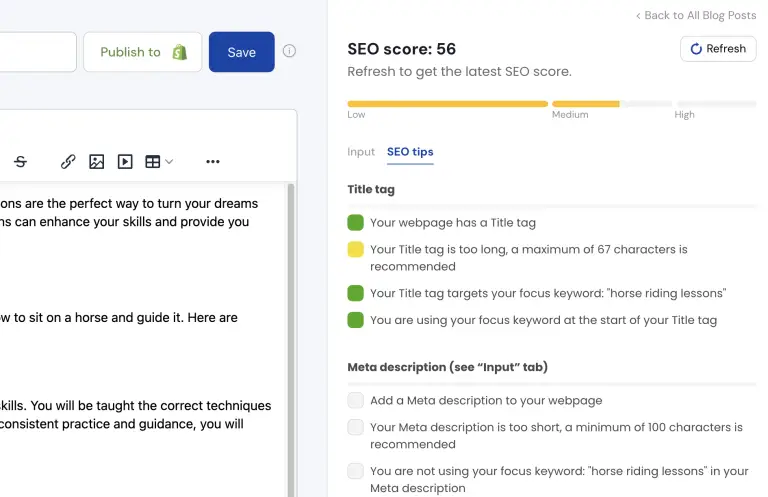Click green indicator for keyword at start of Title
Viewport: 768px width, 497px height.
(x=356, y=320)
